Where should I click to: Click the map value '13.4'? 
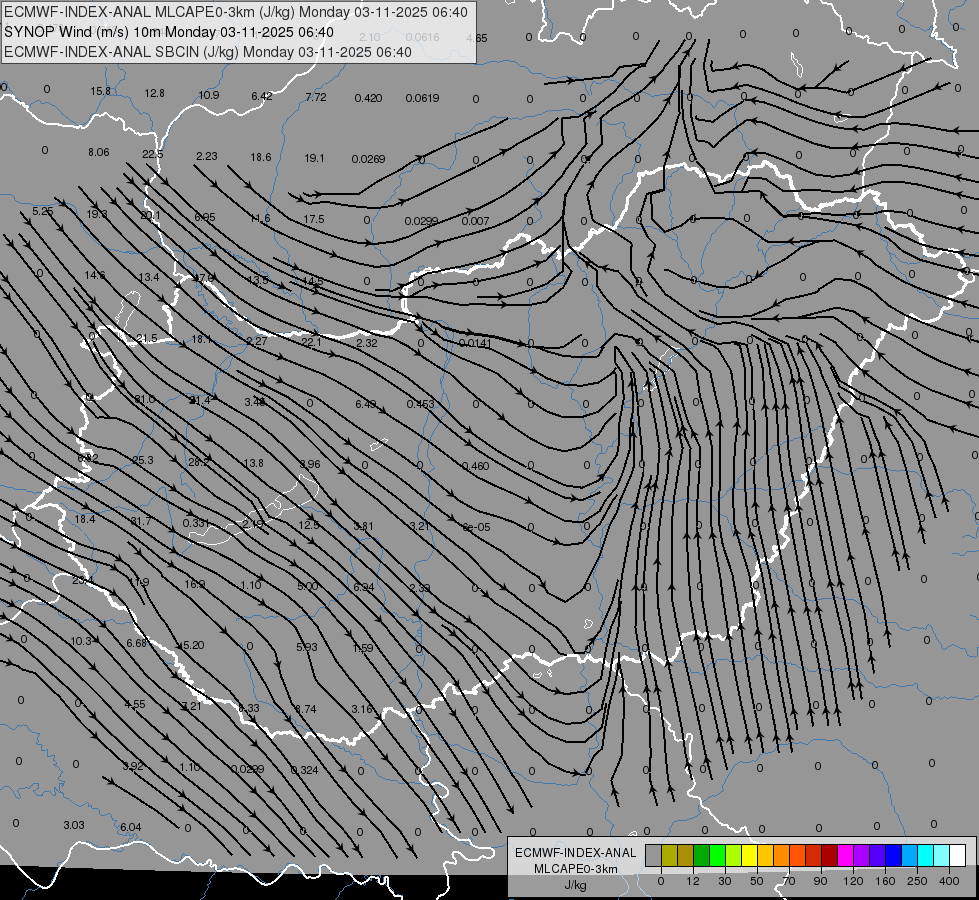coord(149,277)
